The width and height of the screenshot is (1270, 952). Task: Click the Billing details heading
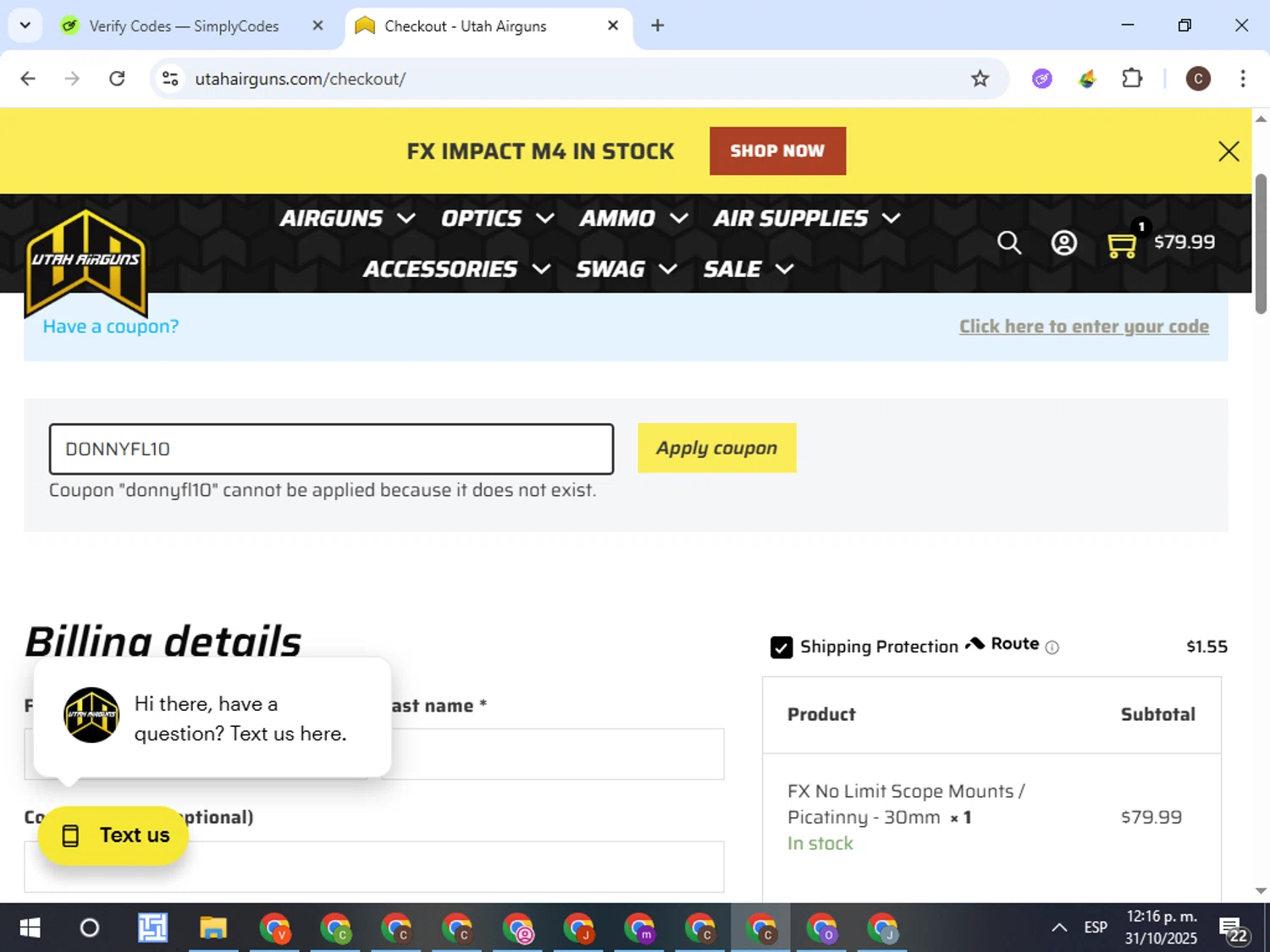tap(163, 641)
